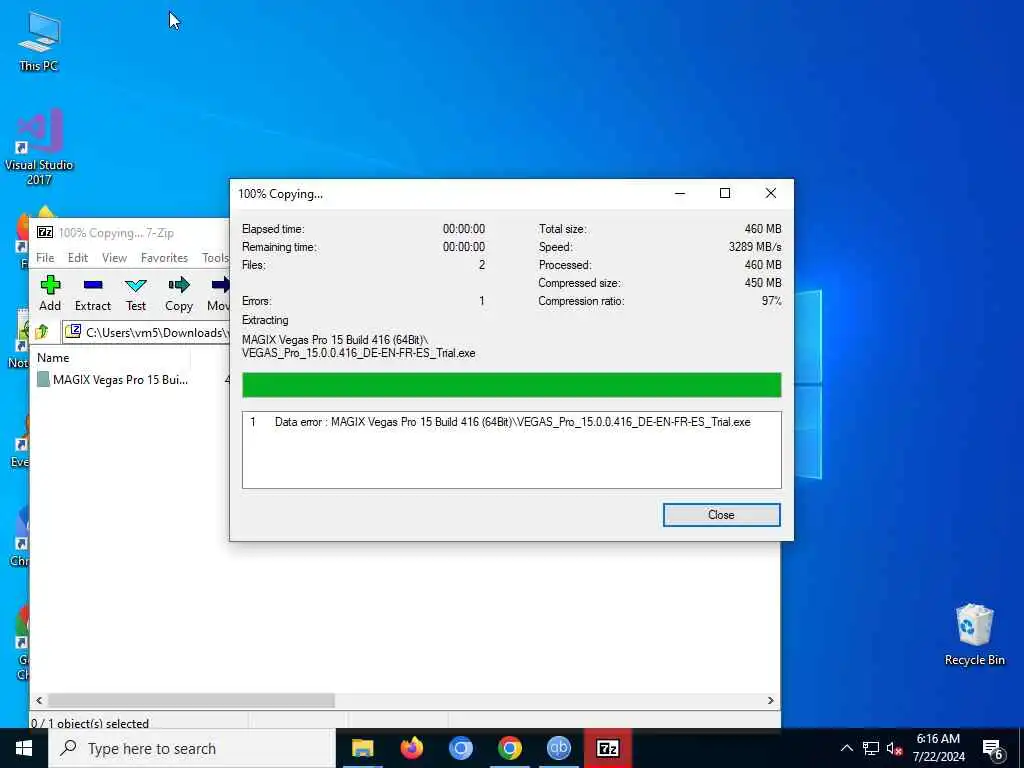Click the 7-Zip taskbar icon

click(x=607, y=748)
